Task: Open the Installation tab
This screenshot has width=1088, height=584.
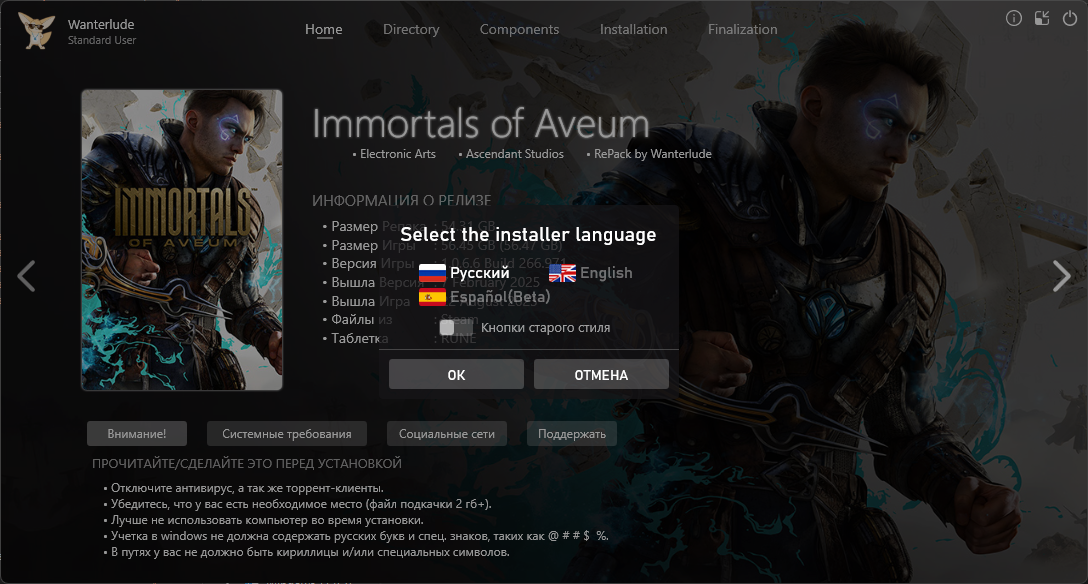Action: (x=634, y=29)
